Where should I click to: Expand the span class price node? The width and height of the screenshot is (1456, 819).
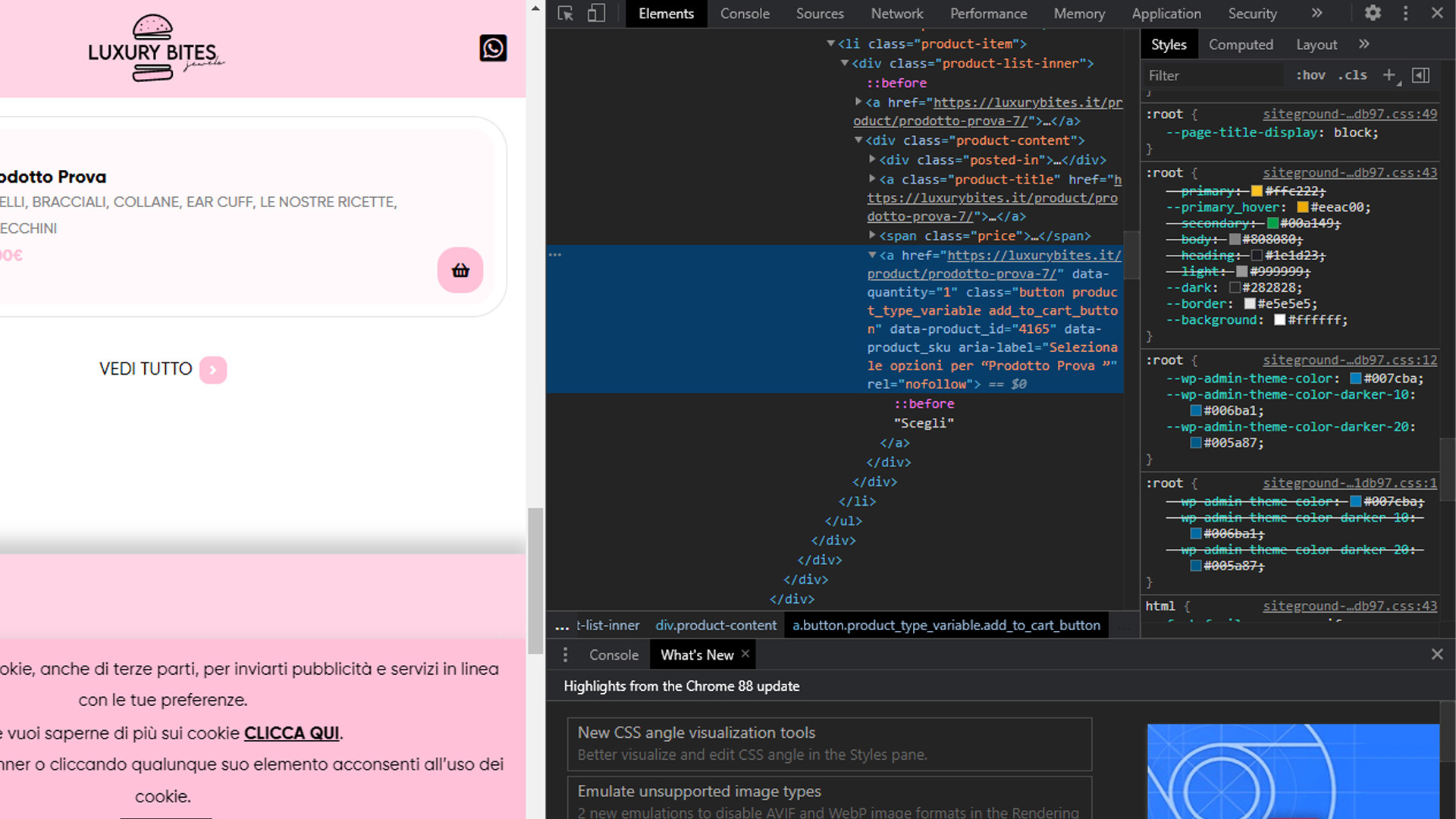tap(872, 236)
